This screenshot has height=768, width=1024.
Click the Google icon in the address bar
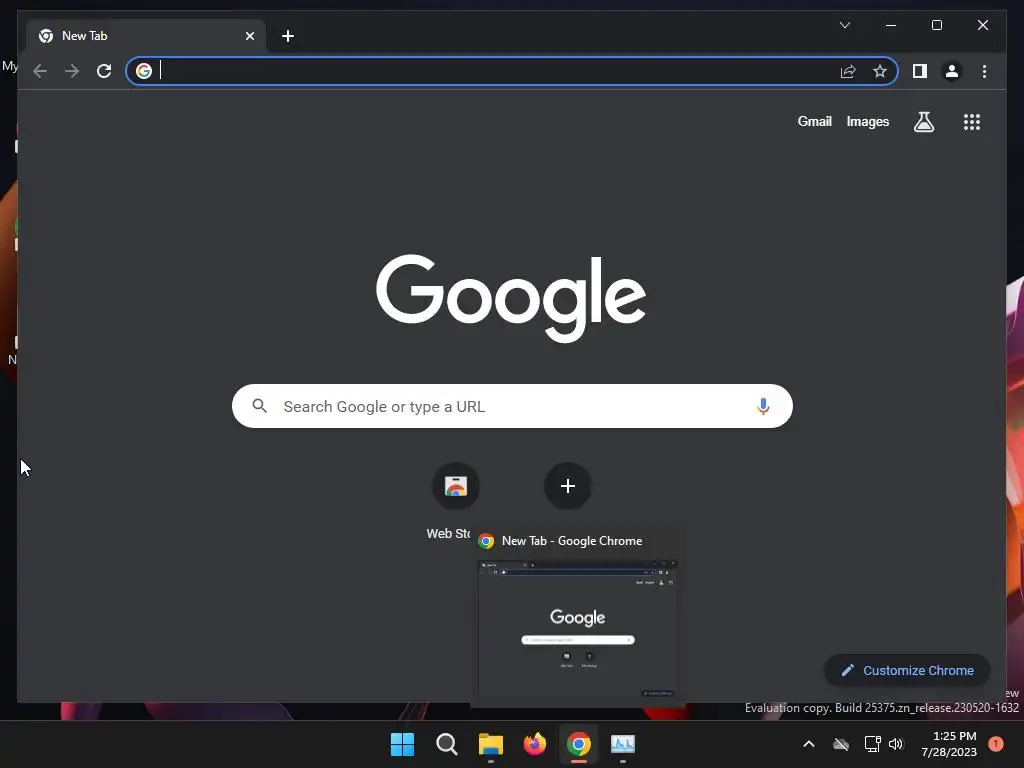point(144,71)
